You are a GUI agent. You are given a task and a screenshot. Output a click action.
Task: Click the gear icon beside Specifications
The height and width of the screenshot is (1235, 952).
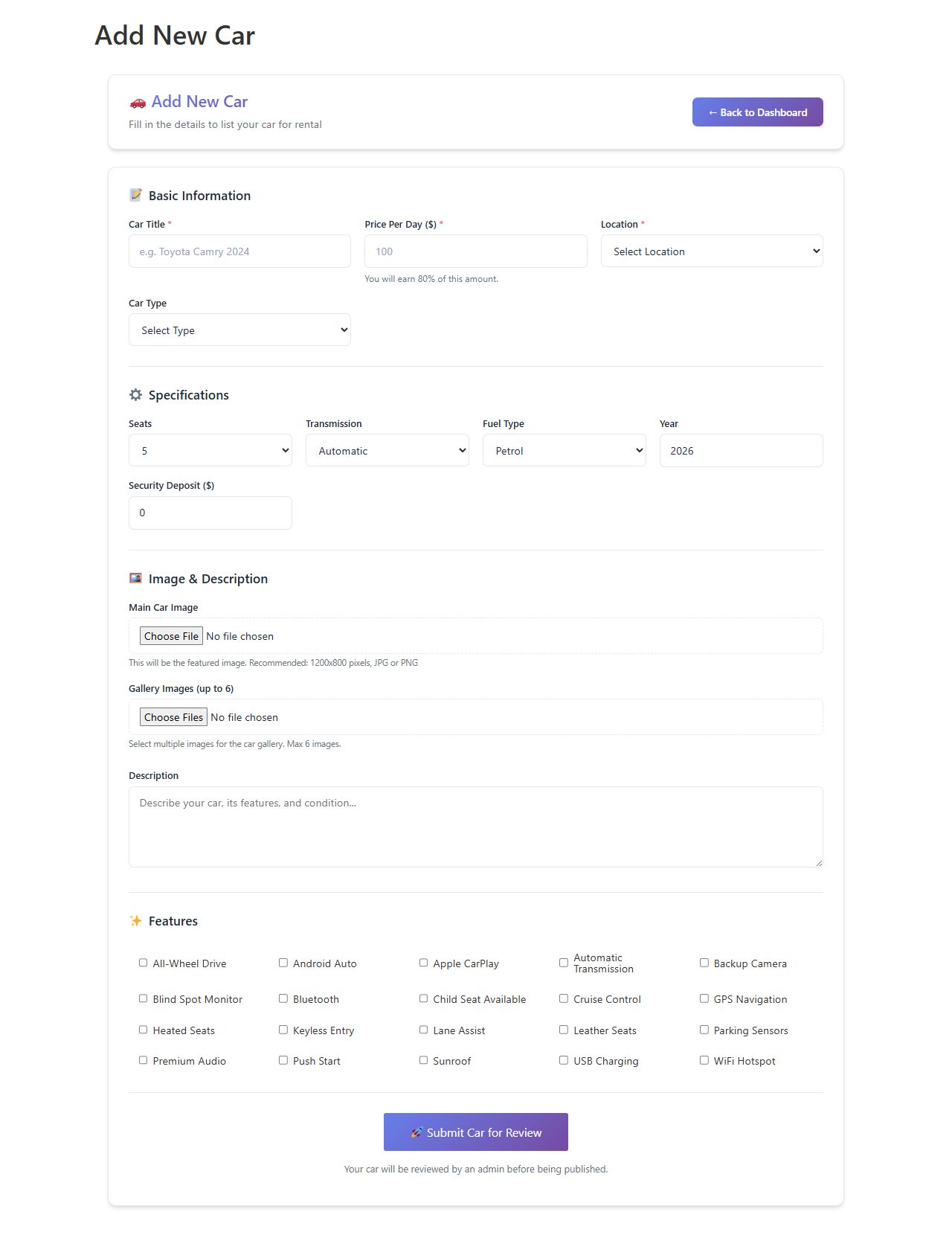pyautogui.click(x=135, y=395)
